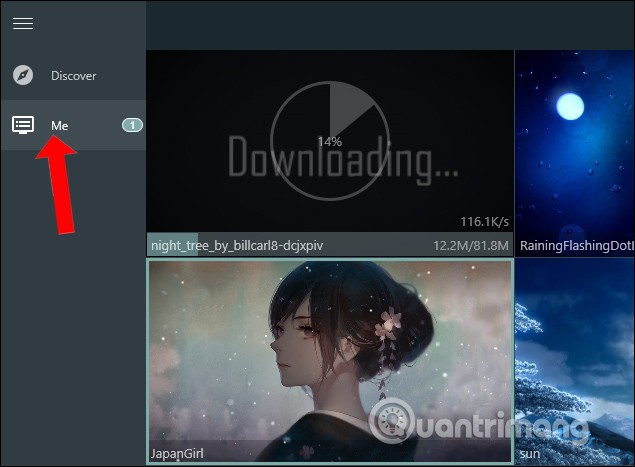Select the Me label in sidebar
Viewport: 635px width, 467px height.
(59, 125)
